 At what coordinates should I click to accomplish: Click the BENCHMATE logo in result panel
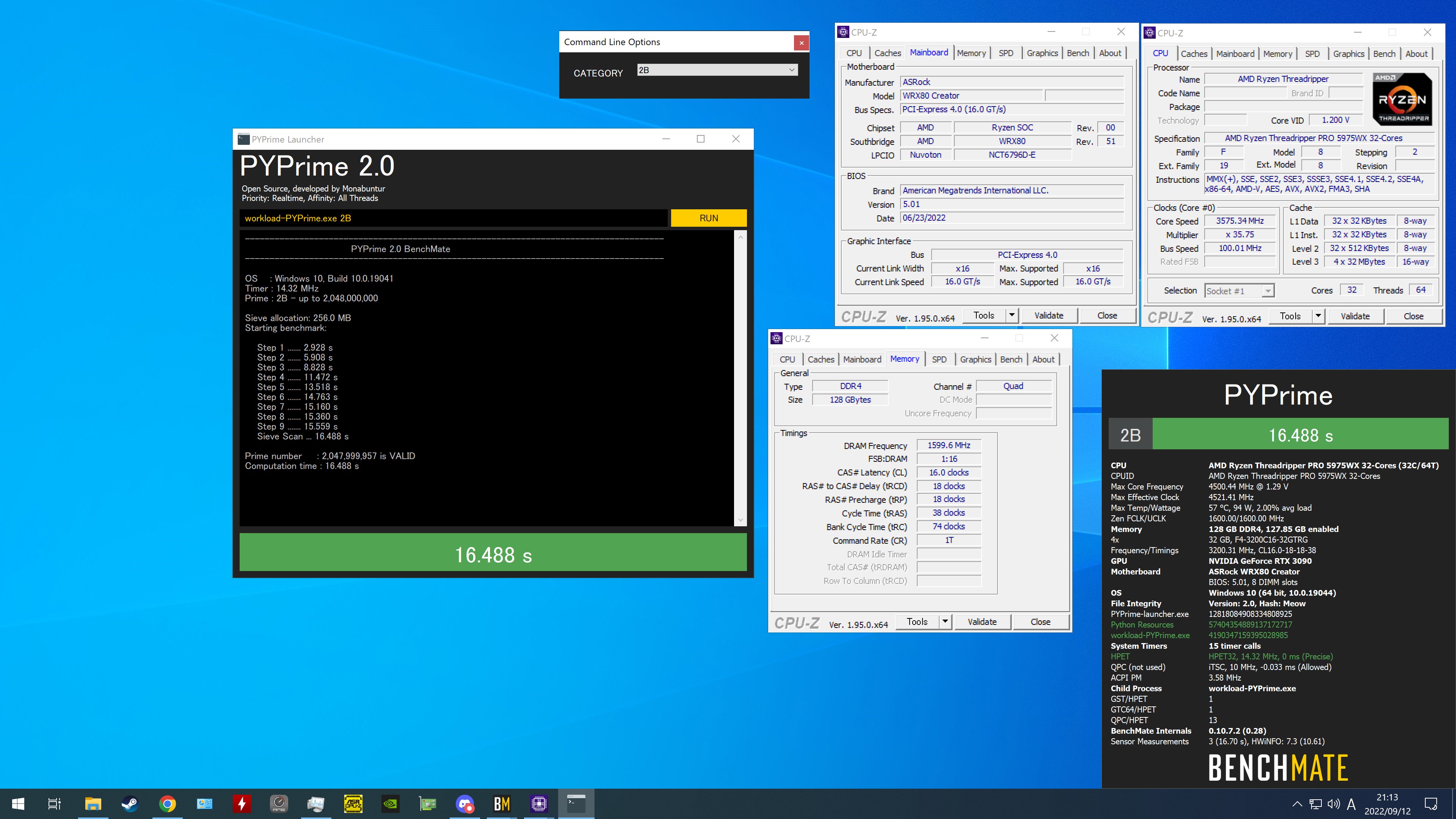1278,767
